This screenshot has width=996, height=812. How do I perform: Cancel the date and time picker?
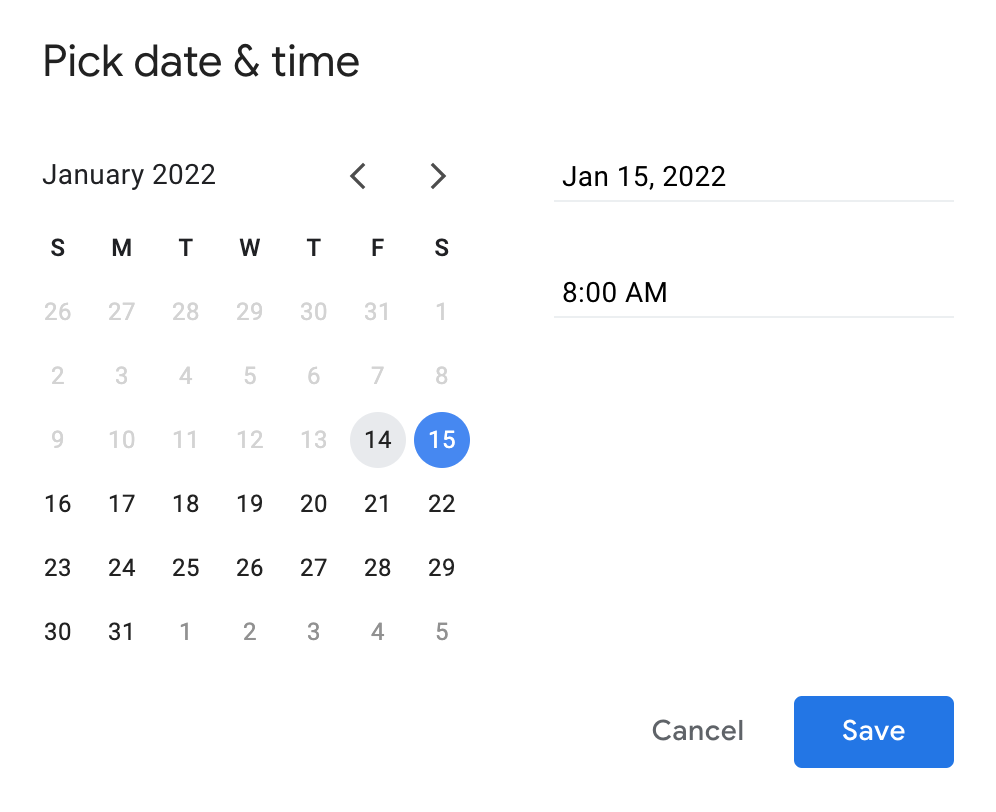pyautogui.click(x=697, y=731)
